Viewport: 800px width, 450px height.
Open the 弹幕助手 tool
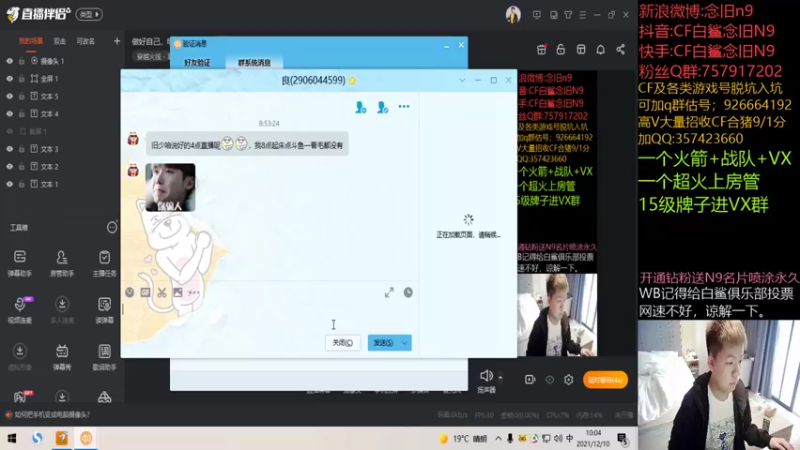tap(20, 263)
